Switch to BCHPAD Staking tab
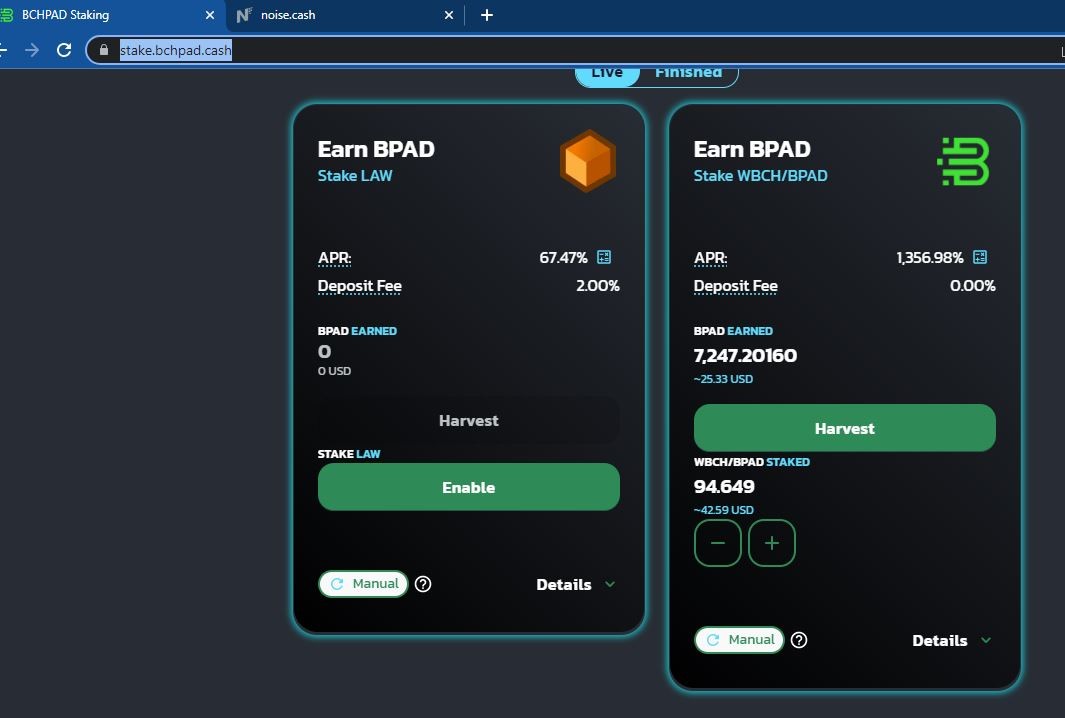 point(112,15)
